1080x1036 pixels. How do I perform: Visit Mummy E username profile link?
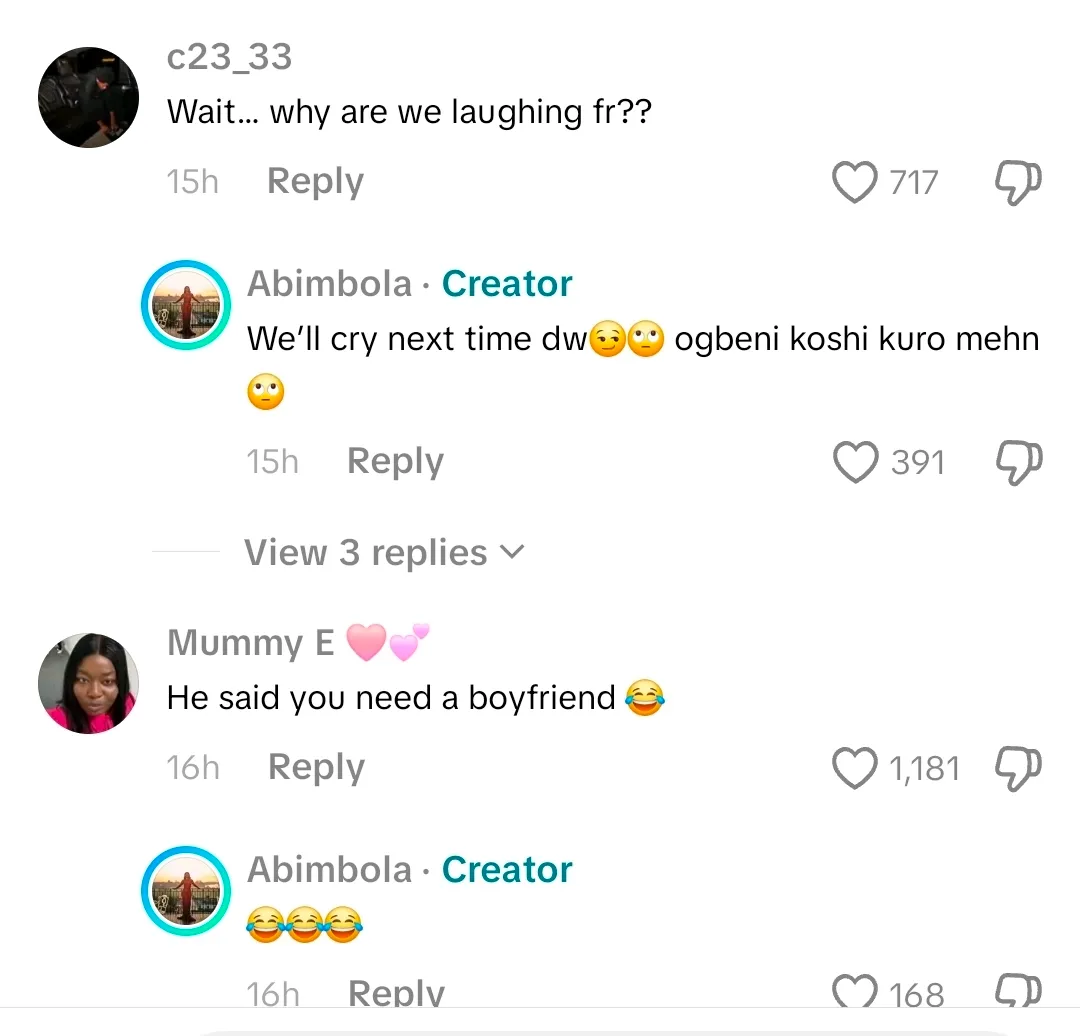click(x=251, y=642)
